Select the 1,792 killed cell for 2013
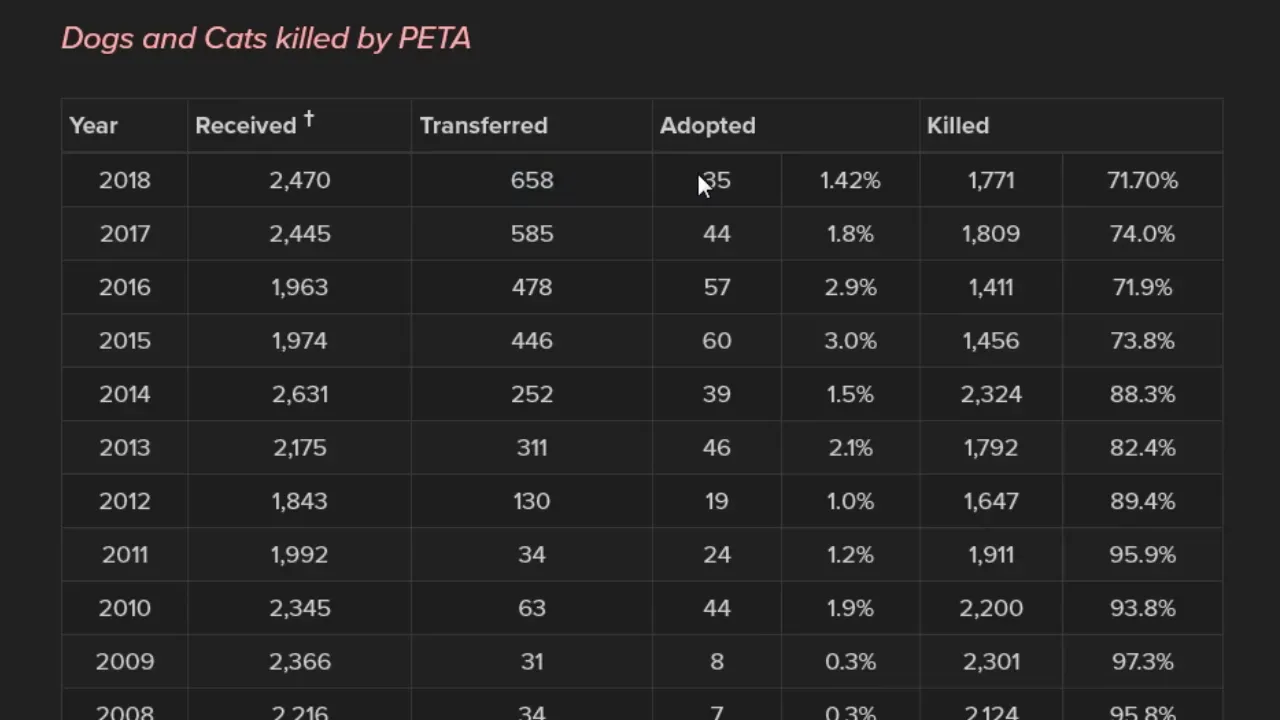Image resolution: width=1280 pixels, height=720 pixels. pyautogui.click(x=991, y=448)
